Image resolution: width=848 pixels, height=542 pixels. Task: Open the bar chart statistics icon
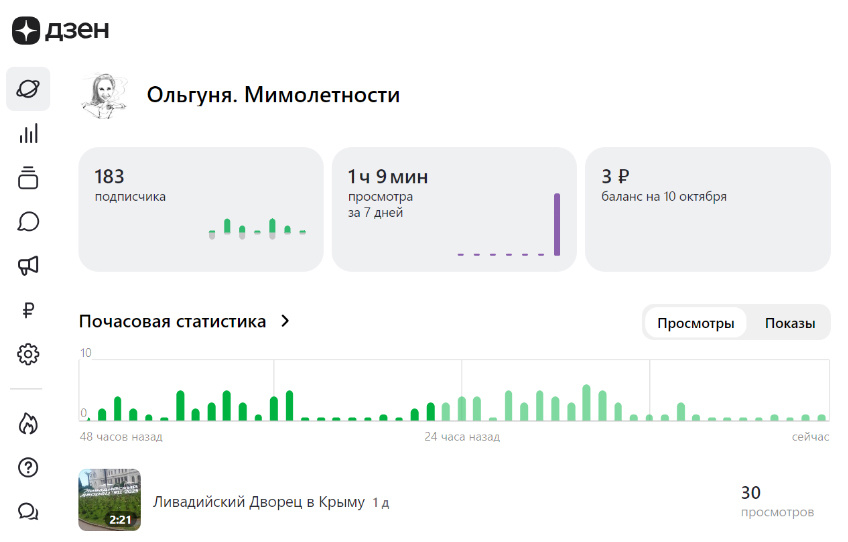(28, 134)
